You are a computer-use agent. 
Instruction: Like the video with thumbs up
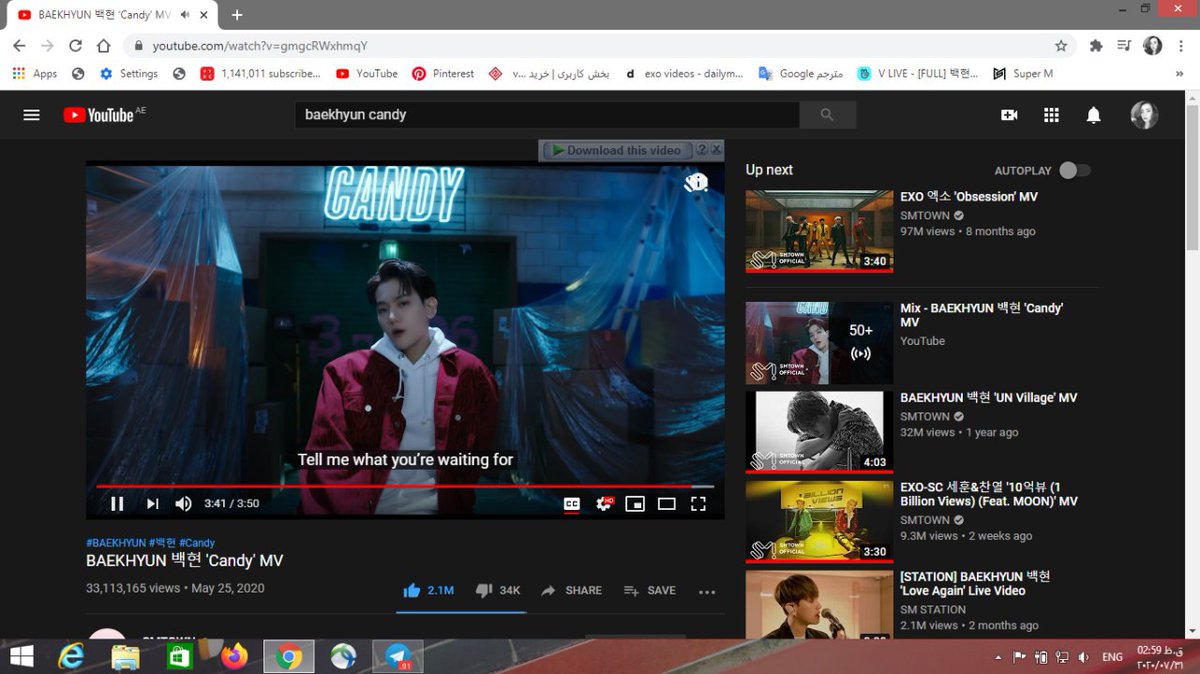(x=427, y=591)
